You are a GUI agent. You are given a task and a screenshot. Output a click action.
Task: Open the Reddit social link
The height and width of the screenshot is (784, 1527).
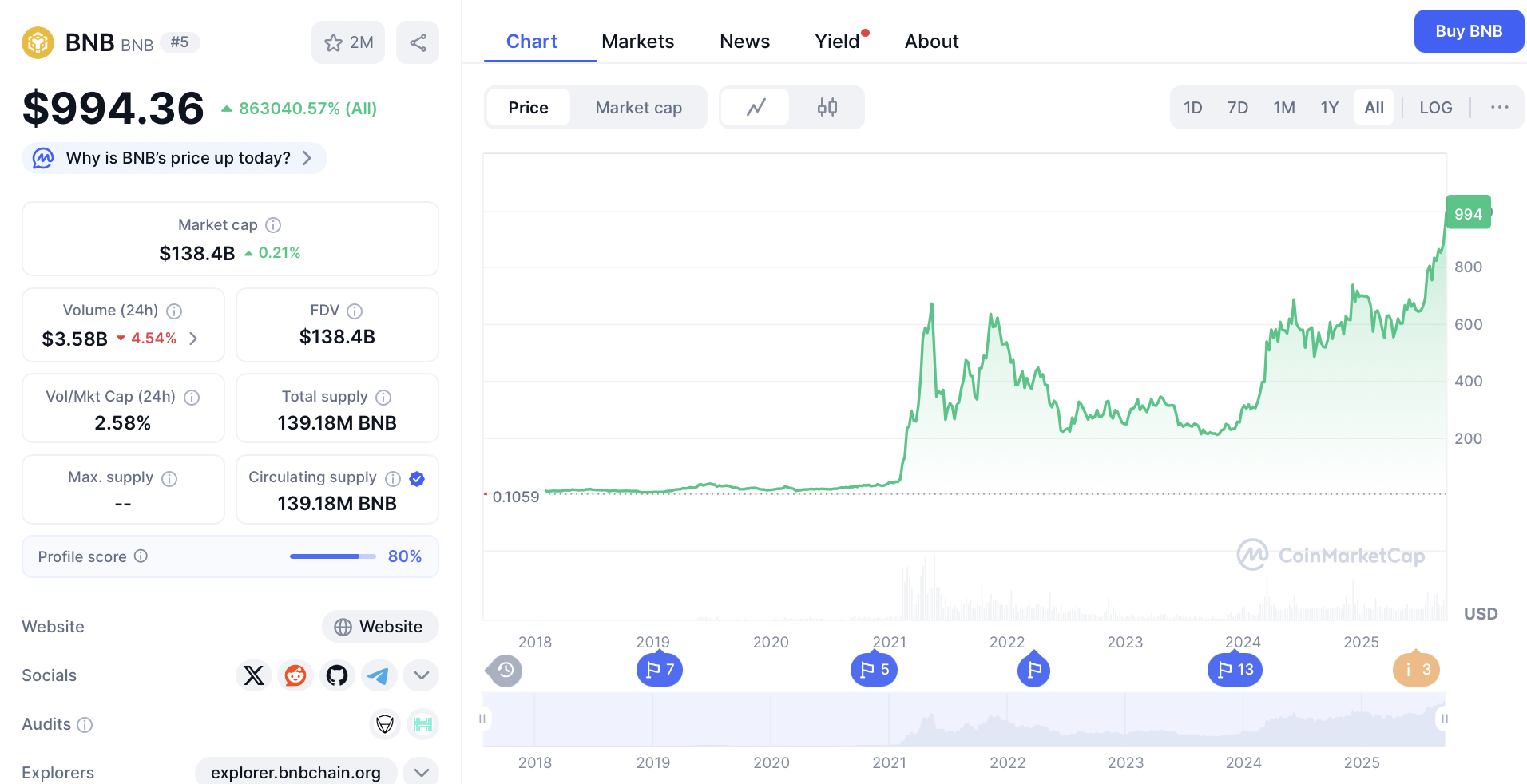[x=295, y=675]
